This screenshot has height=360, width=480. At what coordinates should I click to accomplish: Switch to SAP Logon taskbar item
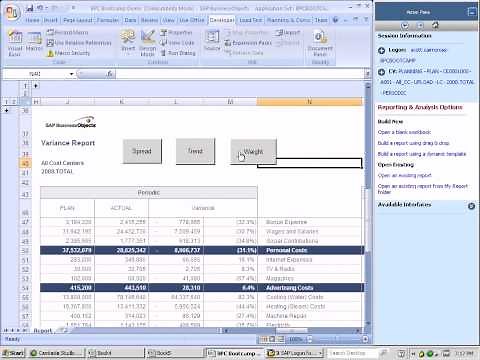pyautogui.click(x=295, y=353)
